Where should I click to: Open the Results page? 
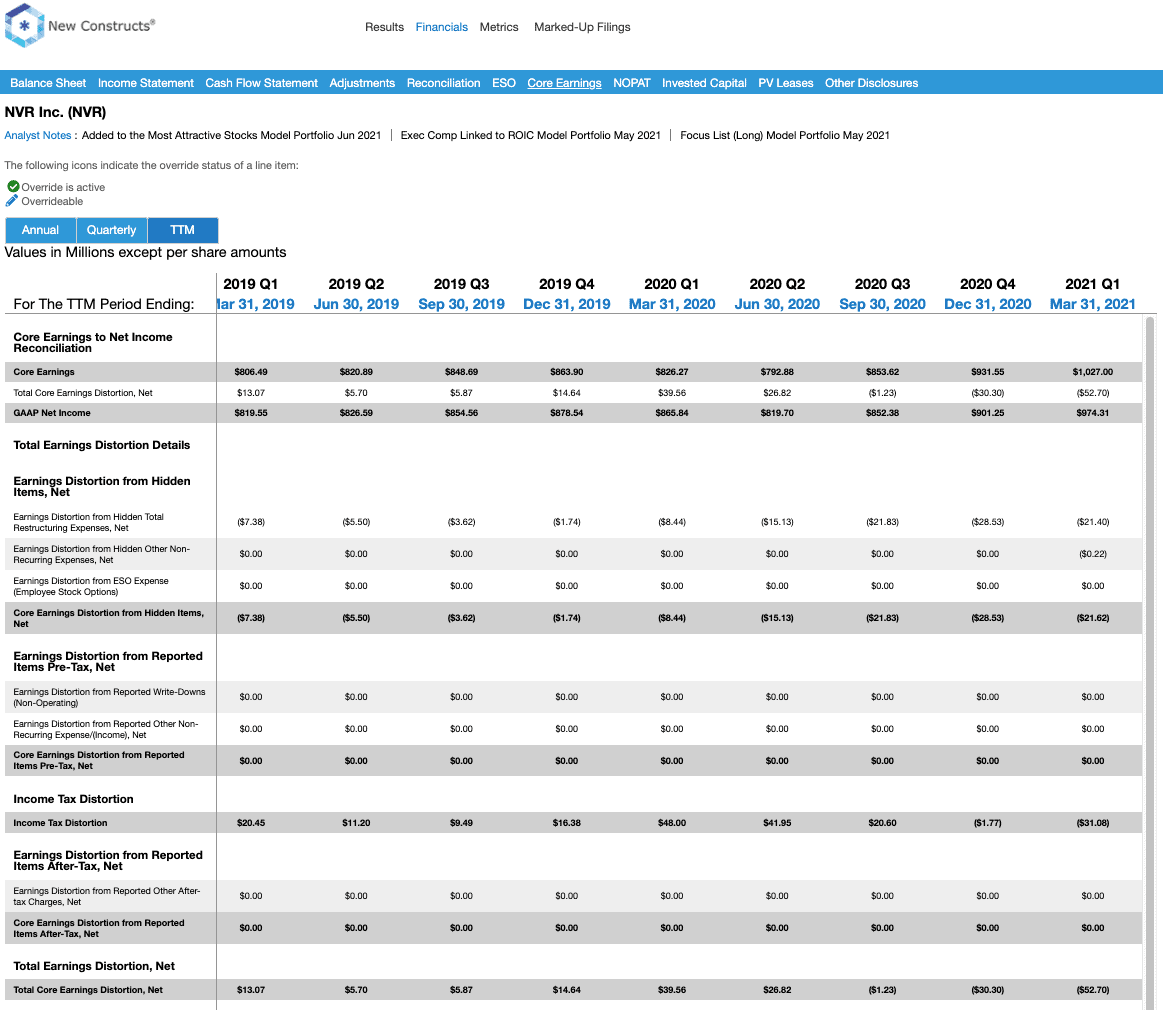click(384, 27)
